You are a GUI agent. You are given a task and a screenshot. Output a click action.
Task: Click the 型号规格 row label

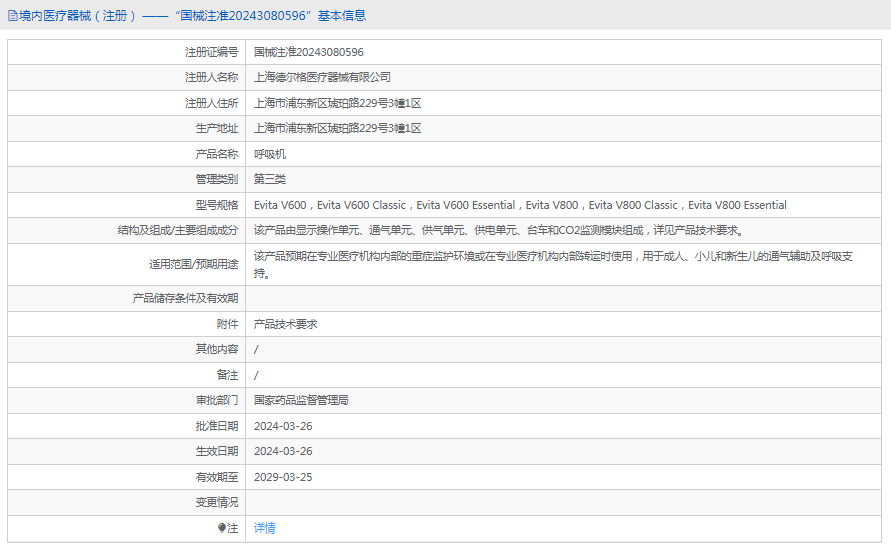tap(217, 205)
